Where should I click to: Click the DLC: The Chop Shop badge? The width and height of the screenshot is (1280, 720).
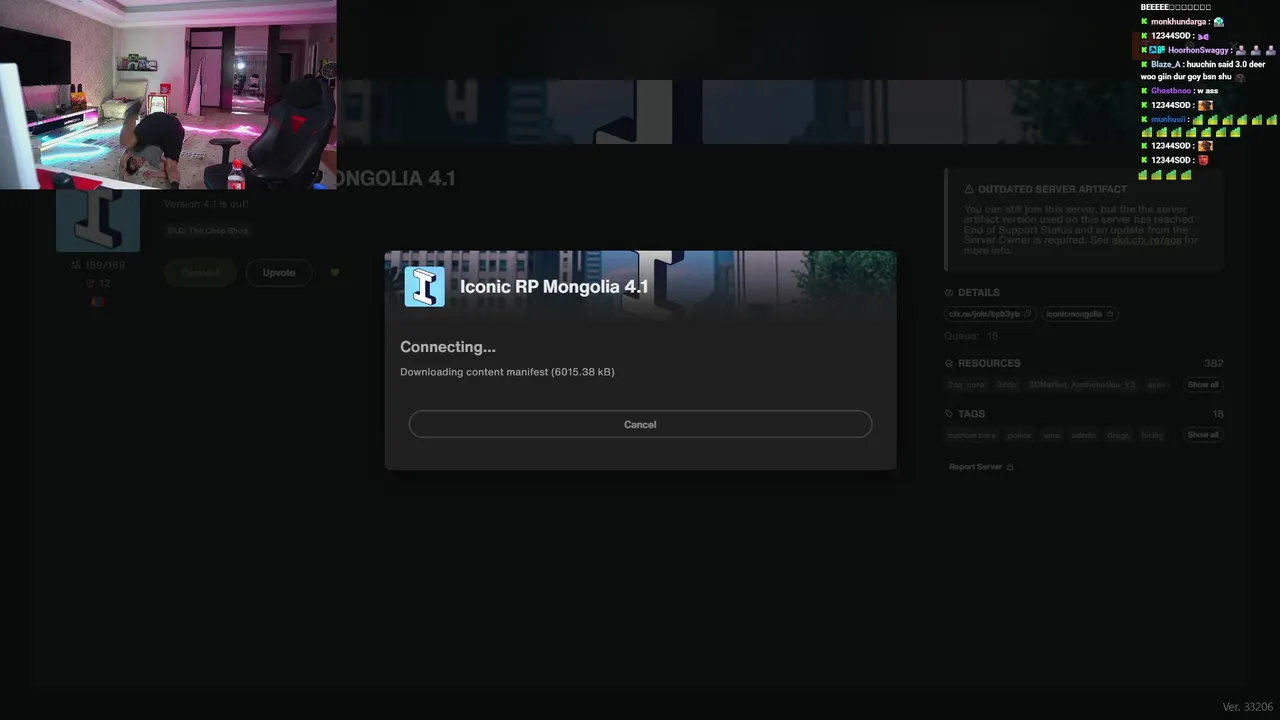[208, 231]
